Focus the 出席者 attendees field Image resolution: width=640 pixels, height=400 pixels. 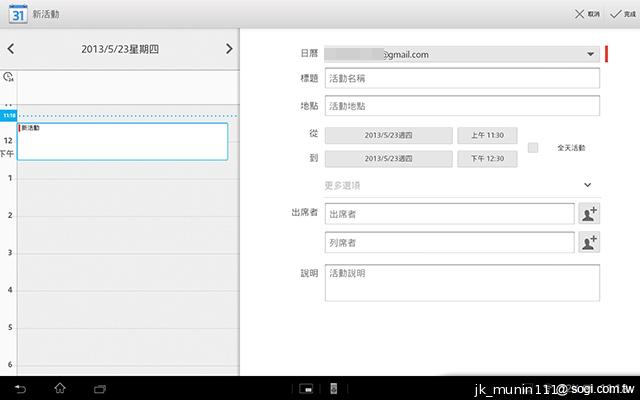449,214
